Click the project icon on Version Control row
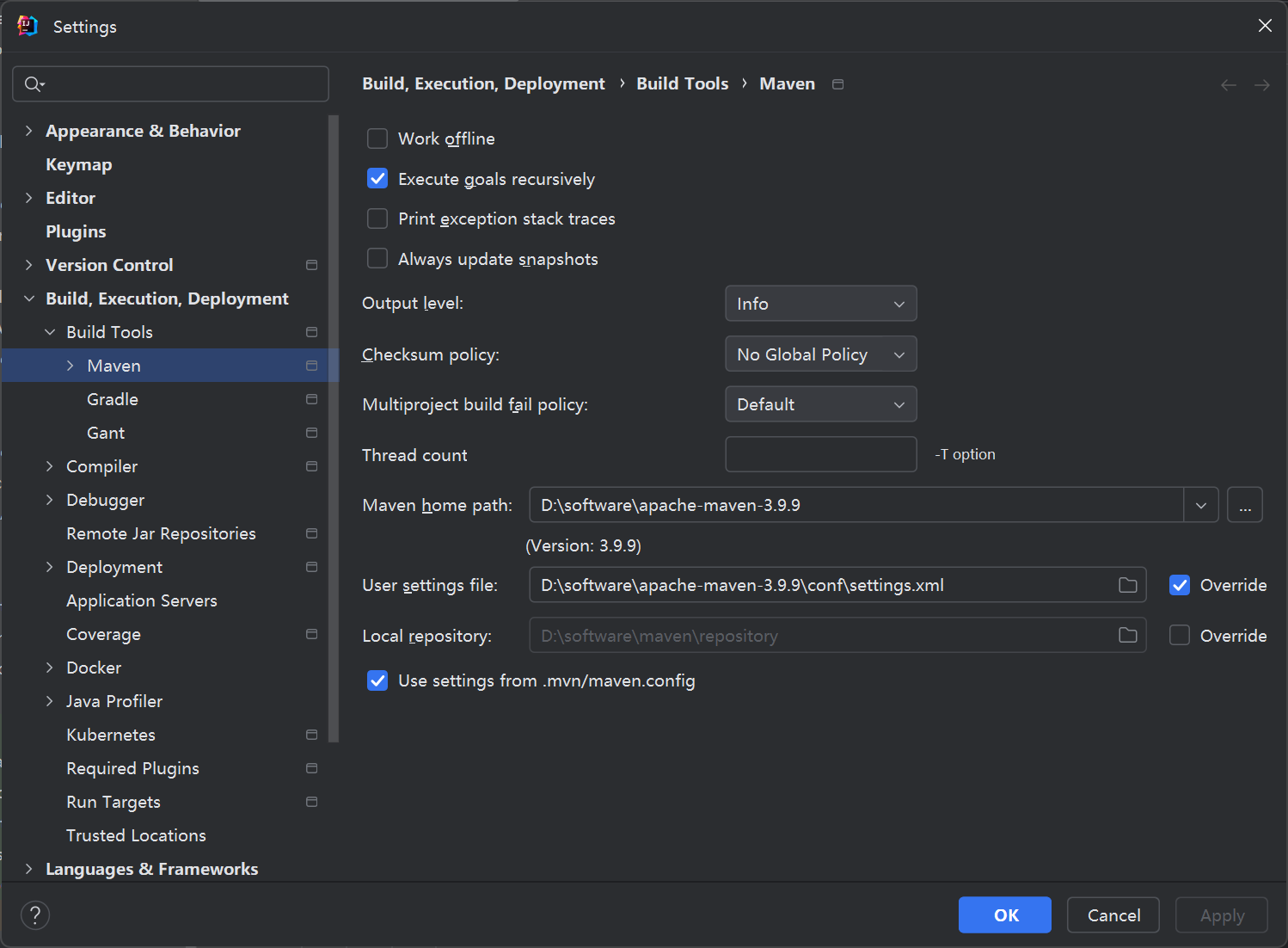 click(x=311, y=265)
